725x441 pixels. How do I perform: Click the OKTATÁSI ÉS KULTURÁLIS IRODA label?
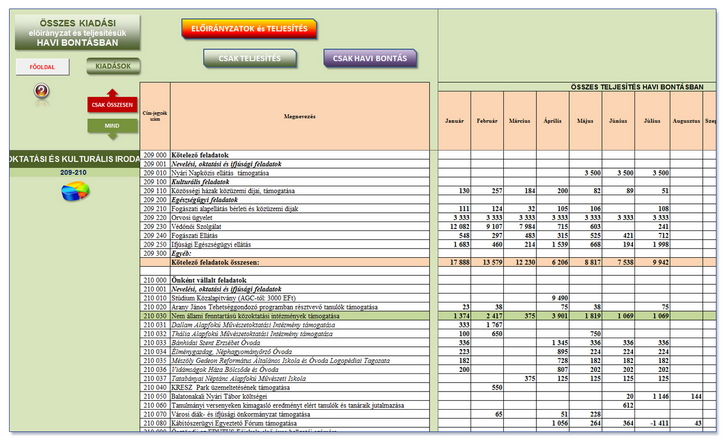tap(74, 159)
